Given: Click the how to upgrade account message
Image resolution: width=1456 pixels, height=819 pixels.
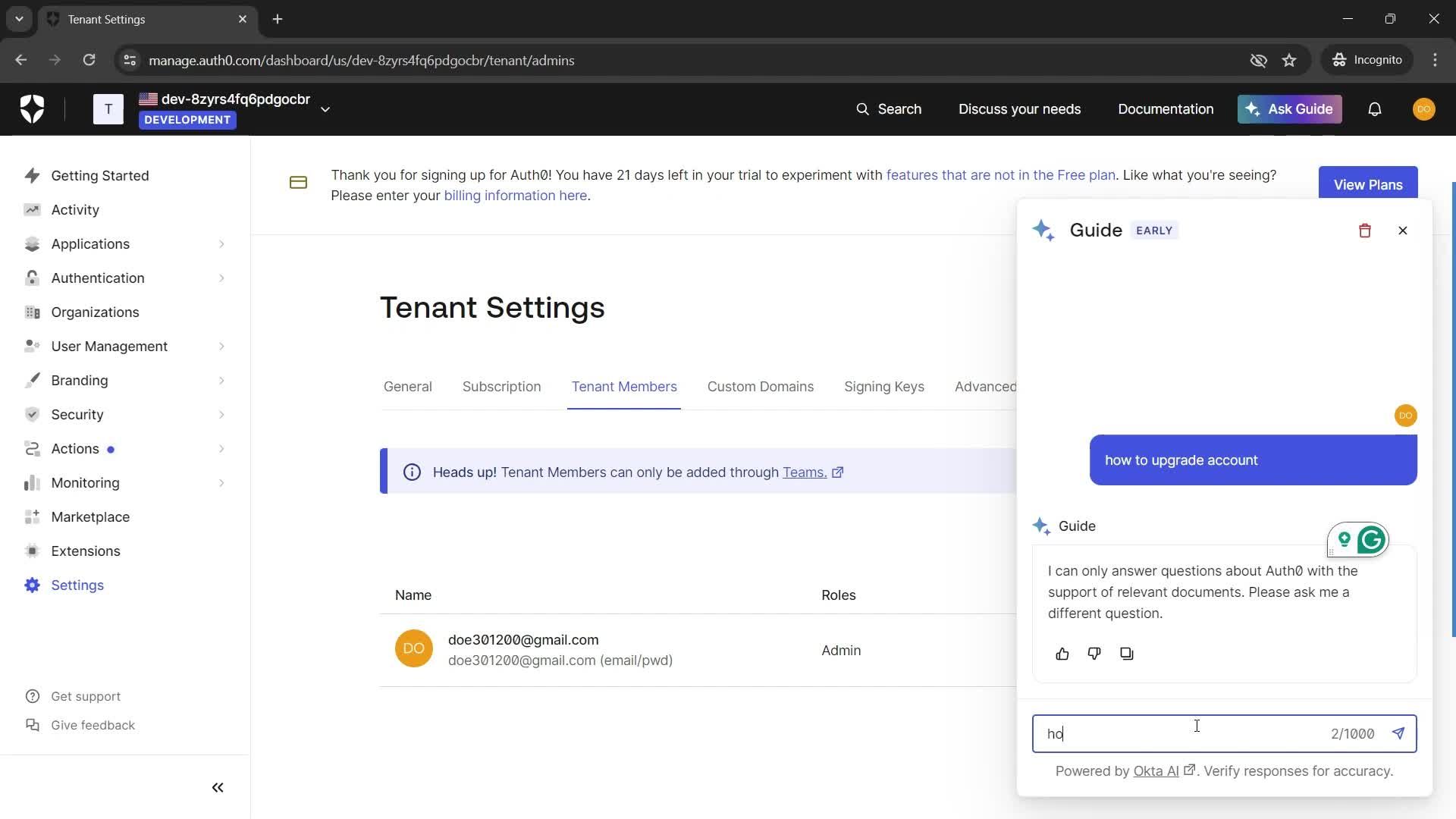Looking at the screenshot, I should click(1253, 460).
